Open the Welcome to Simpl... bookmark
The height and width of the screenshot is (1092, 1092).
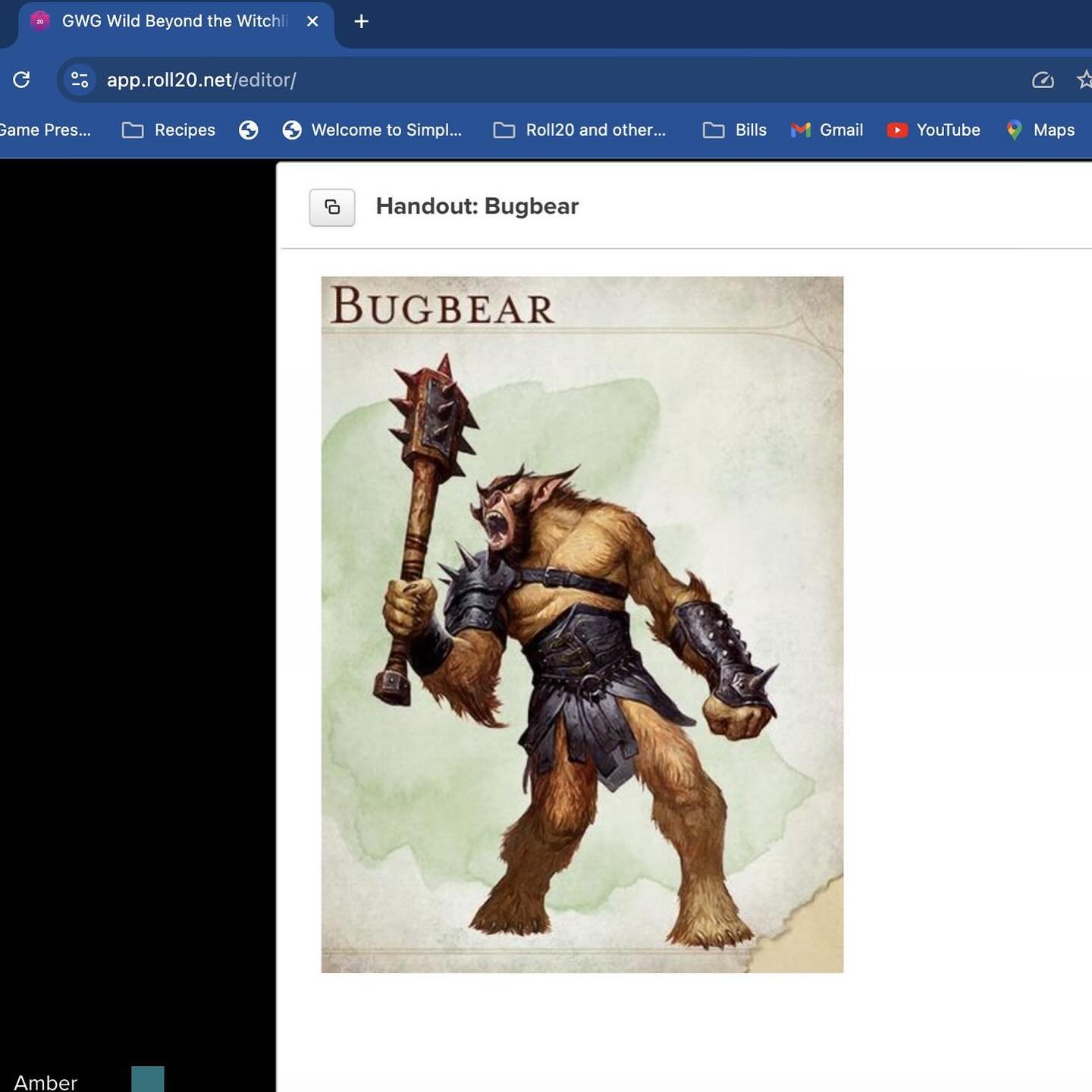click(x=372, y=130)
